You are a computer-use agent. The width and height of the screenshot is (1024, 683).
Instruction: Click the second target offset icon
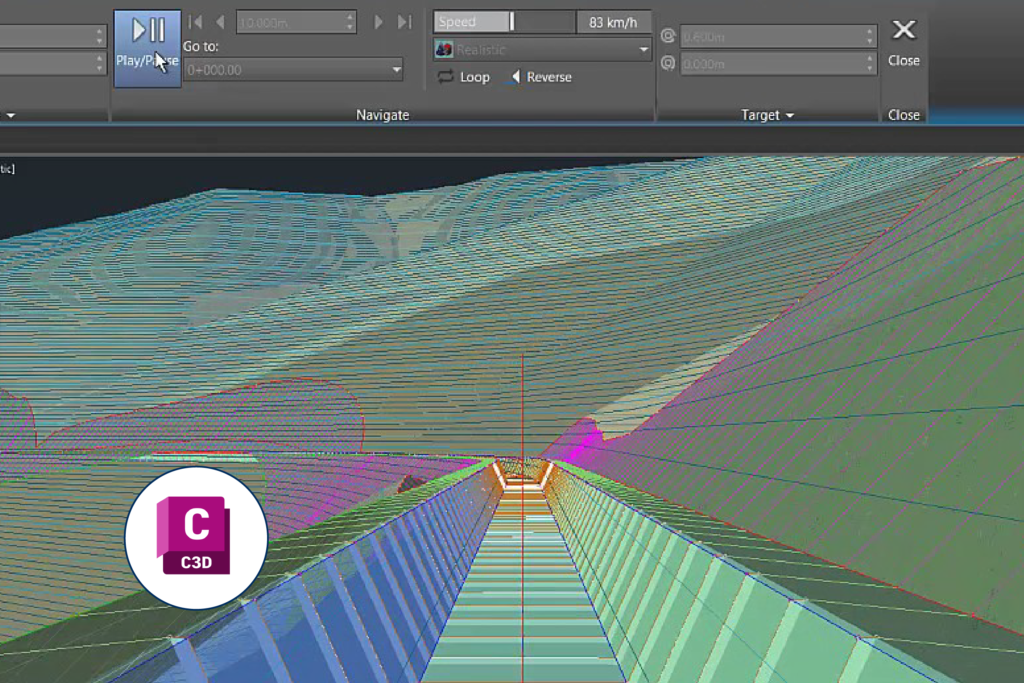(668, 63)
